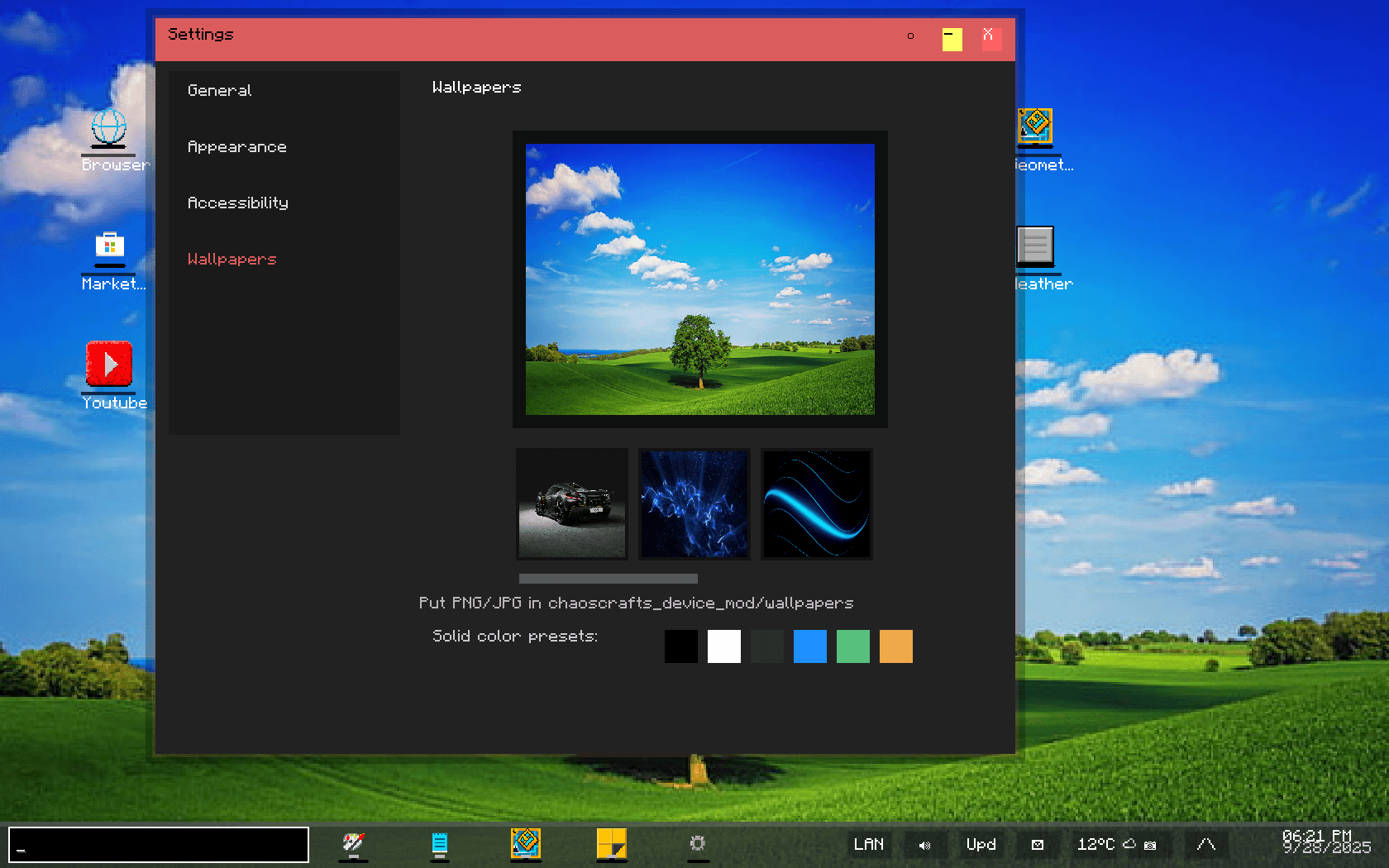Go to Accessibility settings
1389x868 pixels.
238,203
